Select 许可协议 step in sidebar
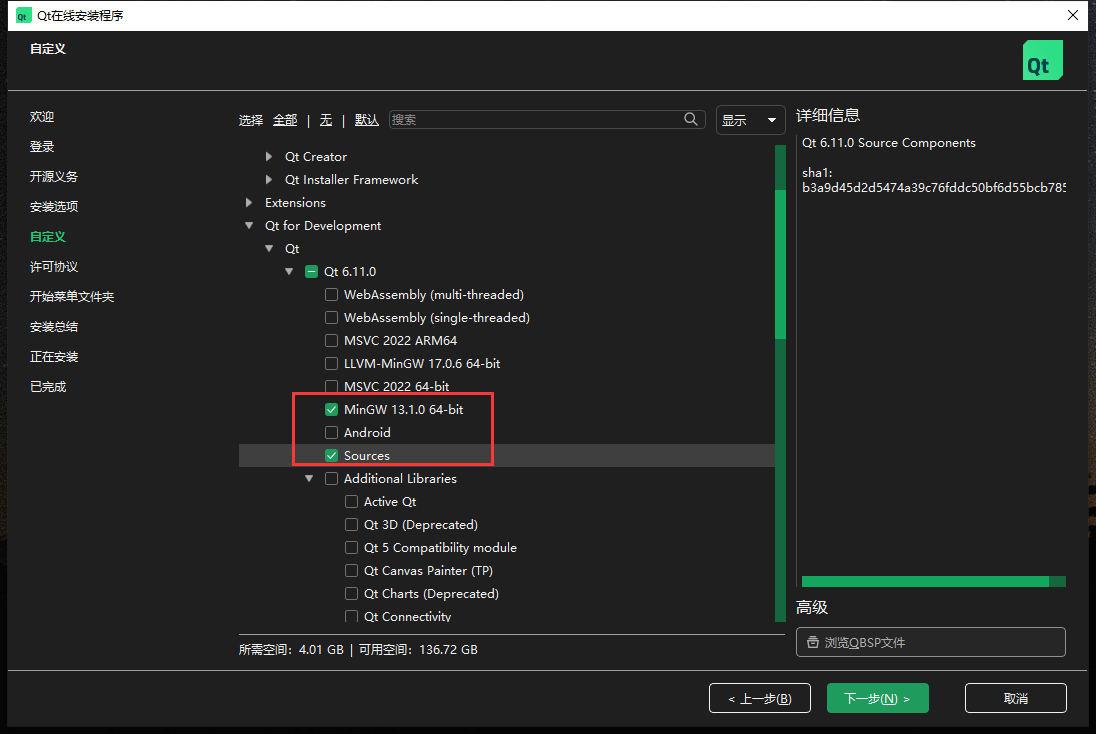Image resolution: width=1096 pixels, height=734 pixels. (x=54, y=267)
